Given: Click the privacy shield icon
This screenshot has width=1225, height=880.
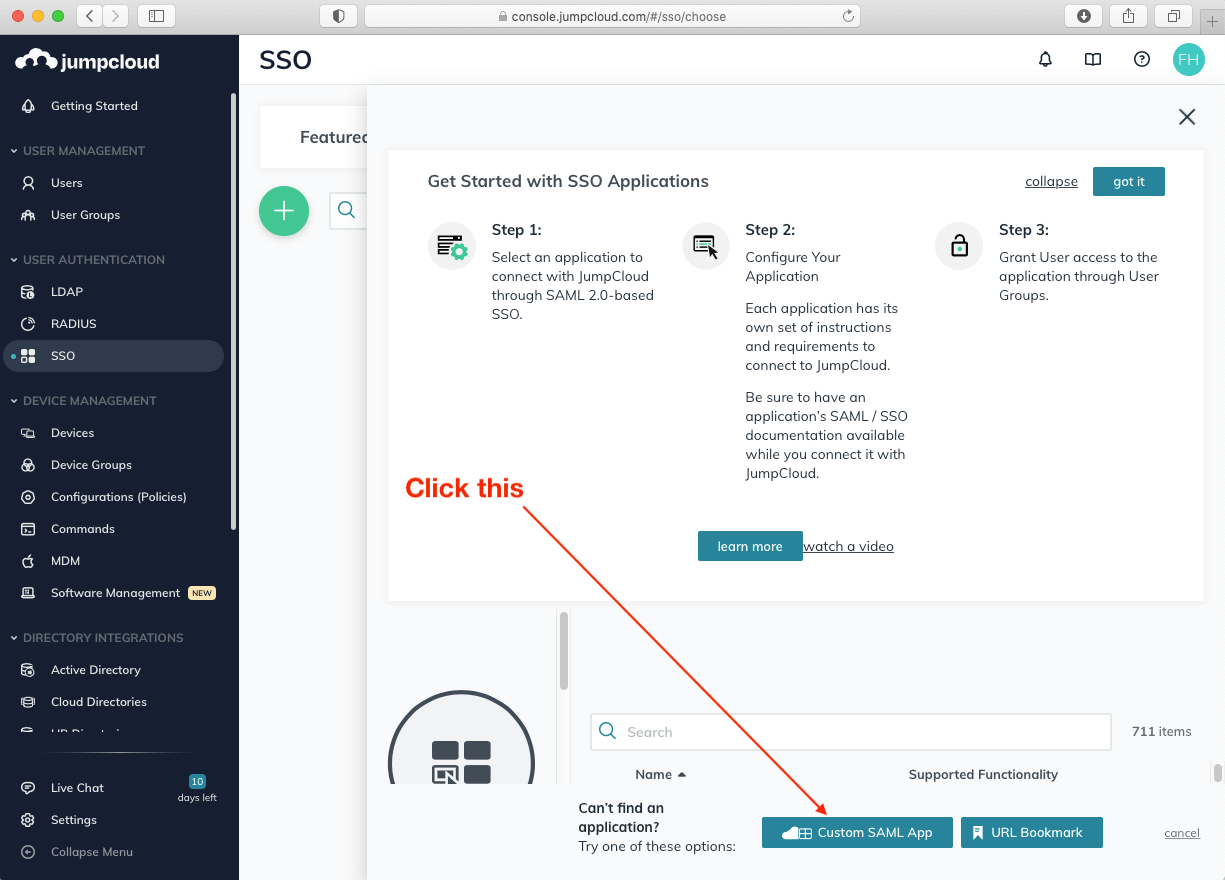Looking at the screenshot, I should 338,16.
